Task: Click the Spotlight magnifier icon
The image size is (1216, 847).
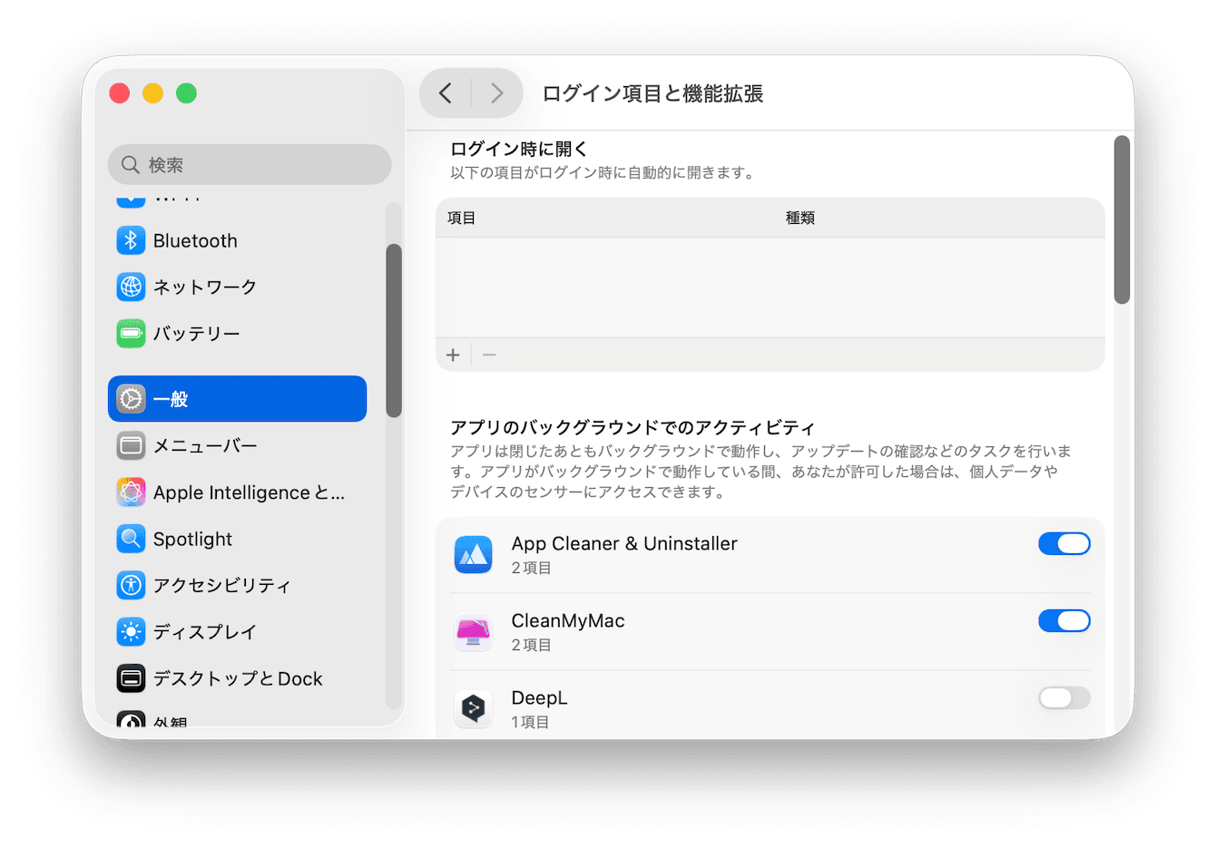Action: tap(131, 539)
